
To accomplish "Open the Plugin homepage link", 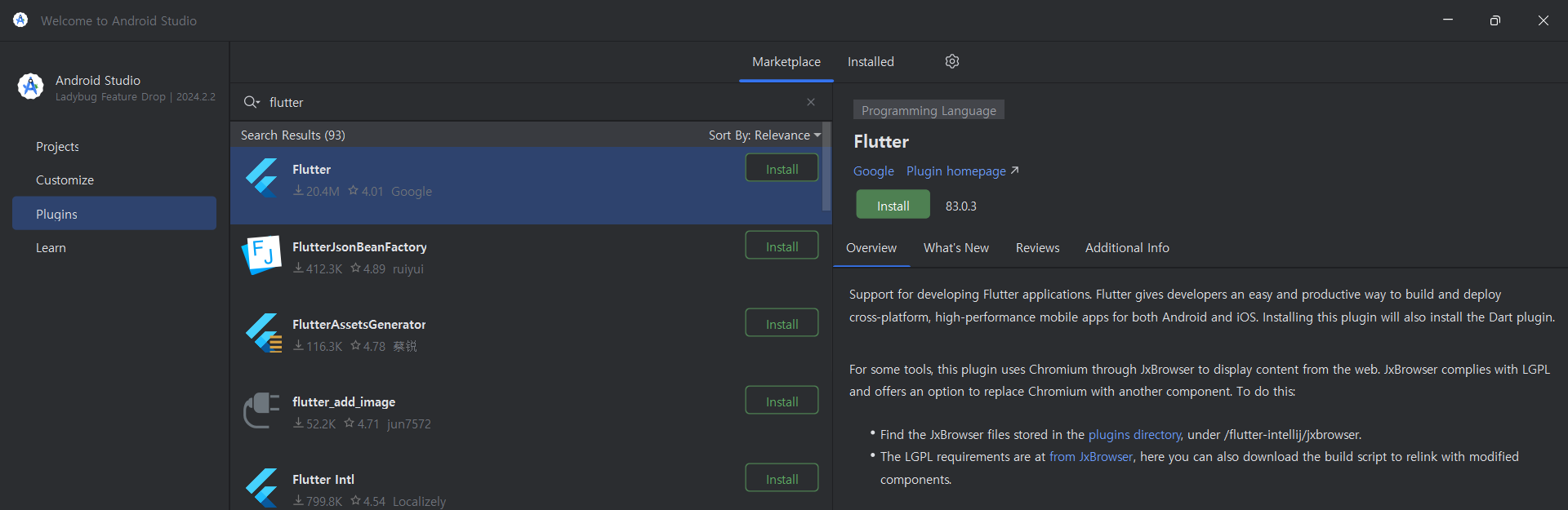I will pyautogui.click(x=963, y=171).
